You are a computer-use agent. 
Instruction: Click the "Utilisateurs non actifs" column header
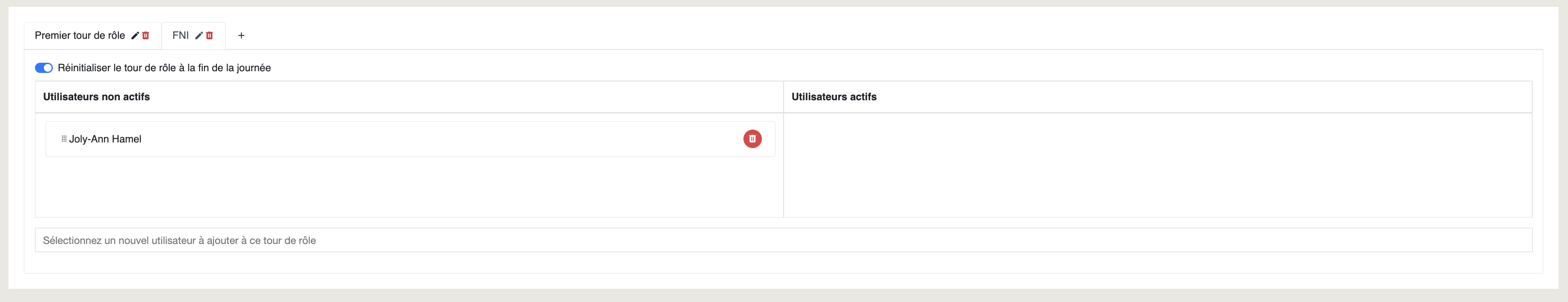click(96, 97)
